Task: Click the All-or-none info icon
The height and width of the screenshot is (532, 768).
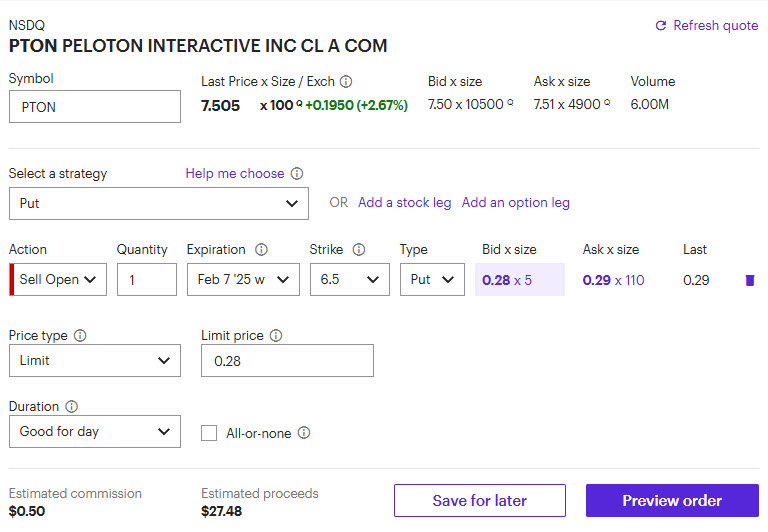Action: (x=304, y=433)
